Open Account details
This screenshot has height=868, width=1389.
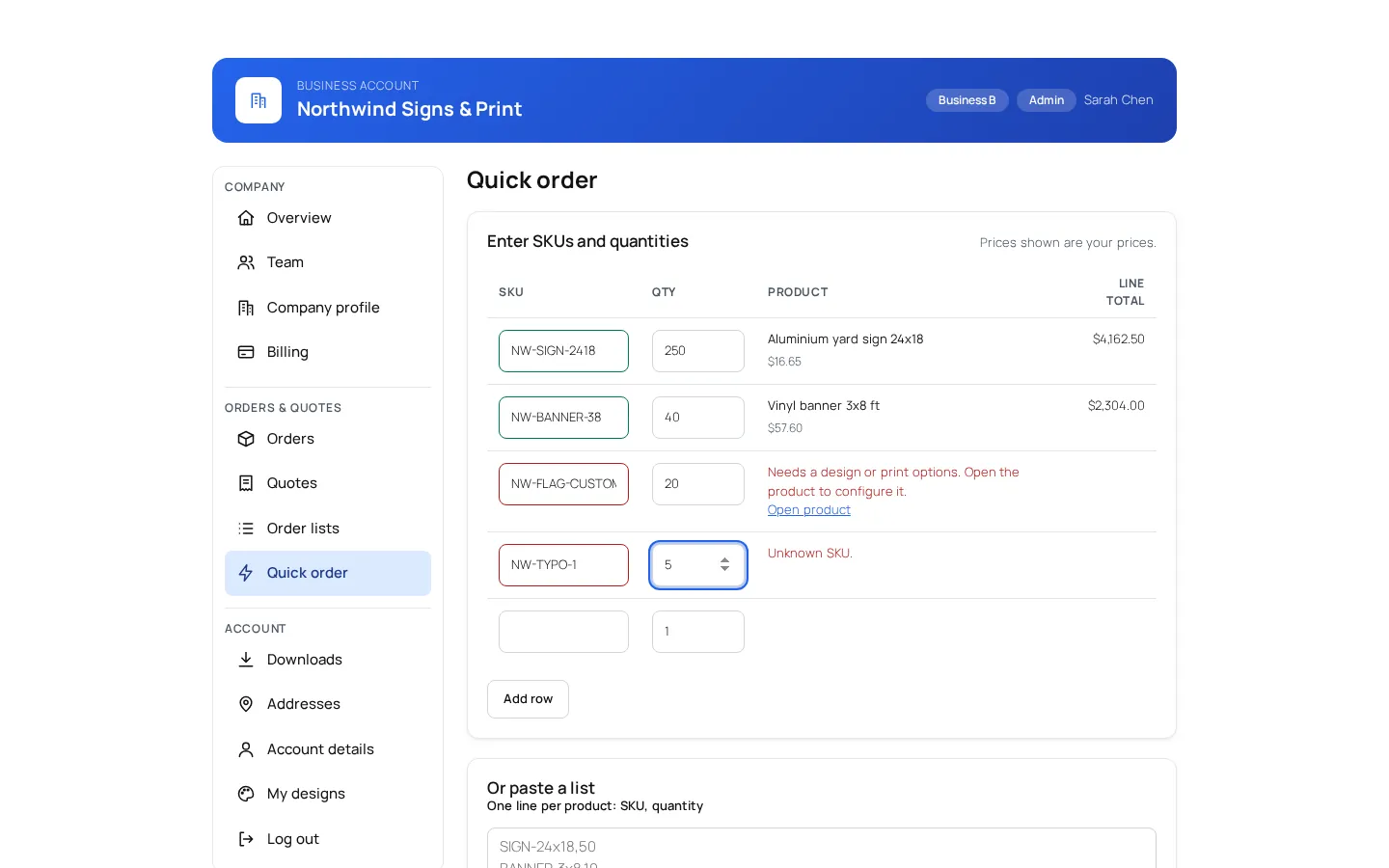[328, 749]
